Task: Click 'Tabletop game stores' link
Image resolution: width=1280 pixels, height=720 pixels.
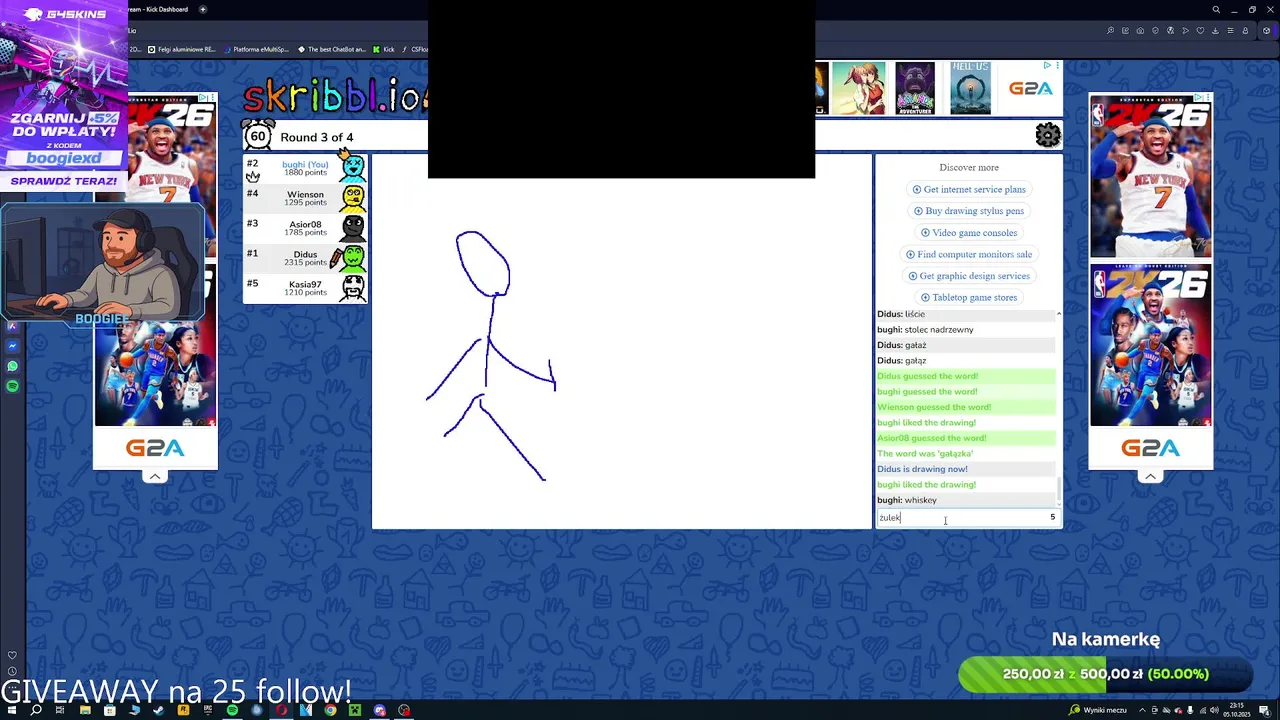Action: click(x=969, y=297)
